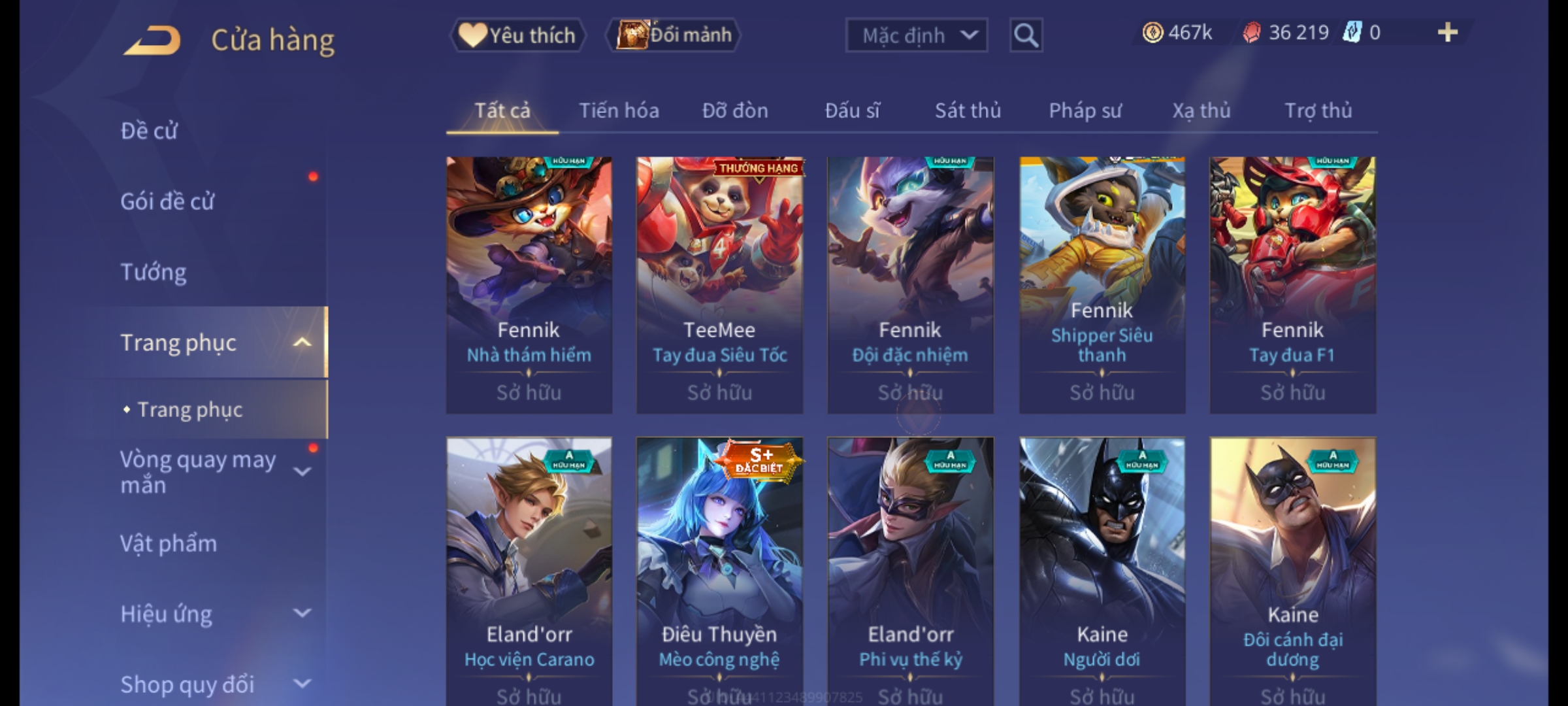
Task: Click the gold coin icon
Action: coord(1152,33)
